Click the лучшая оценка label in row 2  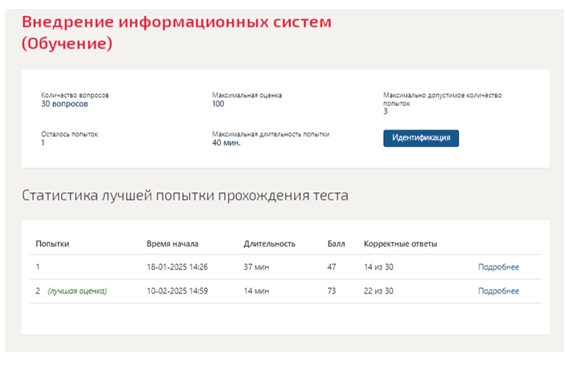77,291
